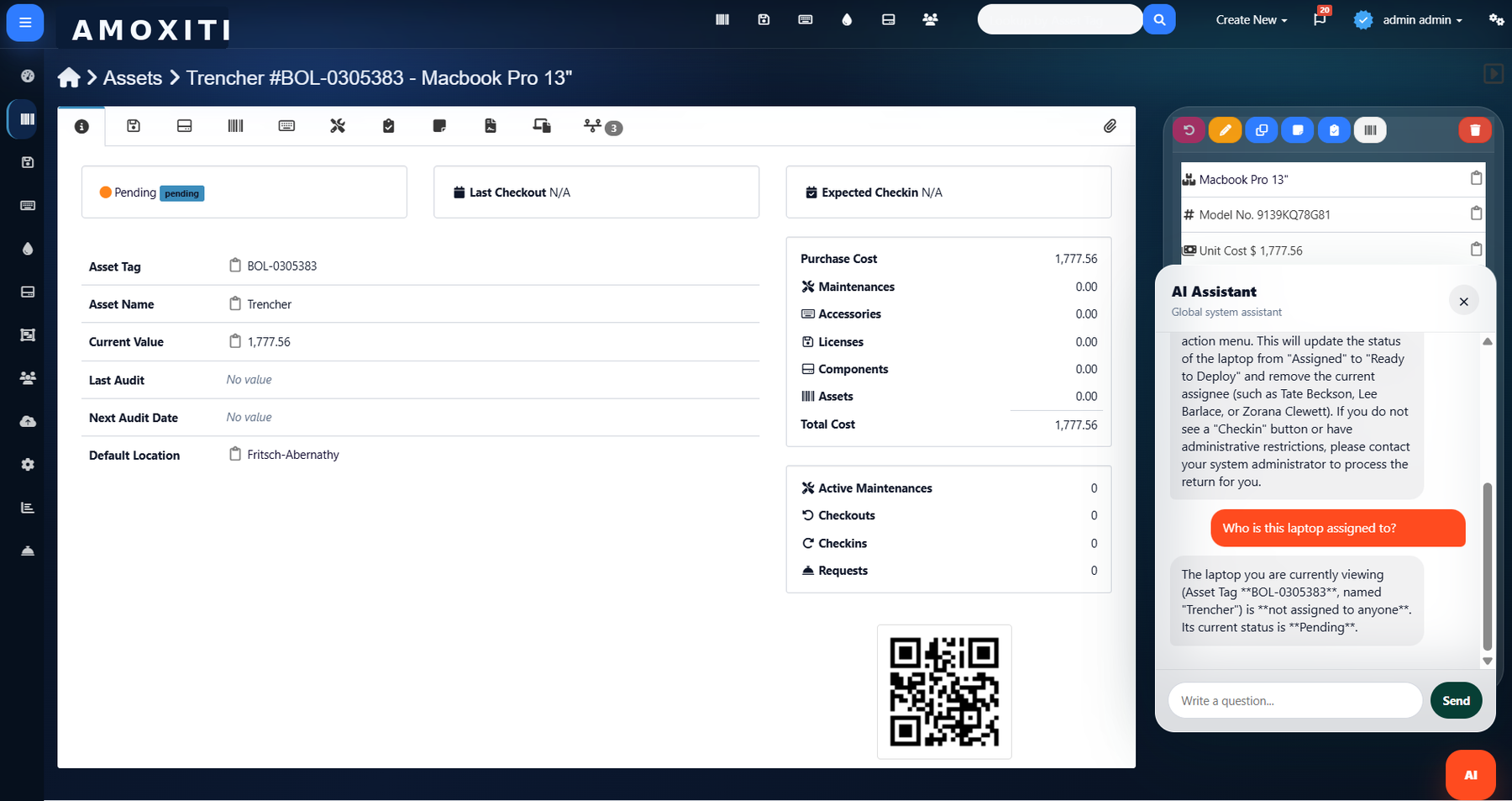This screenshot has height=801, width=1512.
Task: Switch to the history tab with 3 badge
Action: coord(602,126)
